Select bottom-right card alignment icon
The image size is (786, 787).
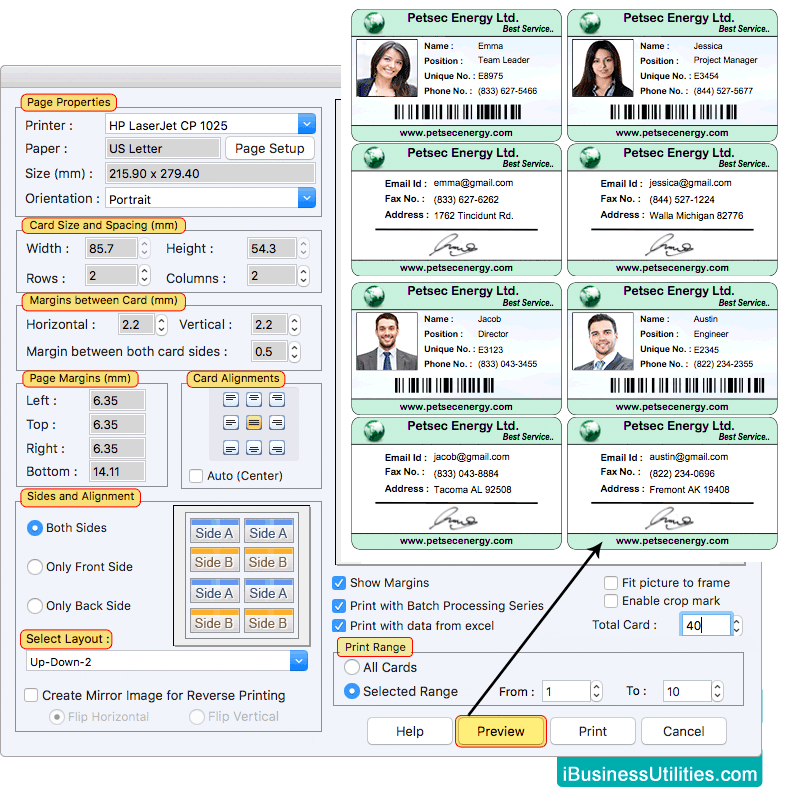[277, 447]
